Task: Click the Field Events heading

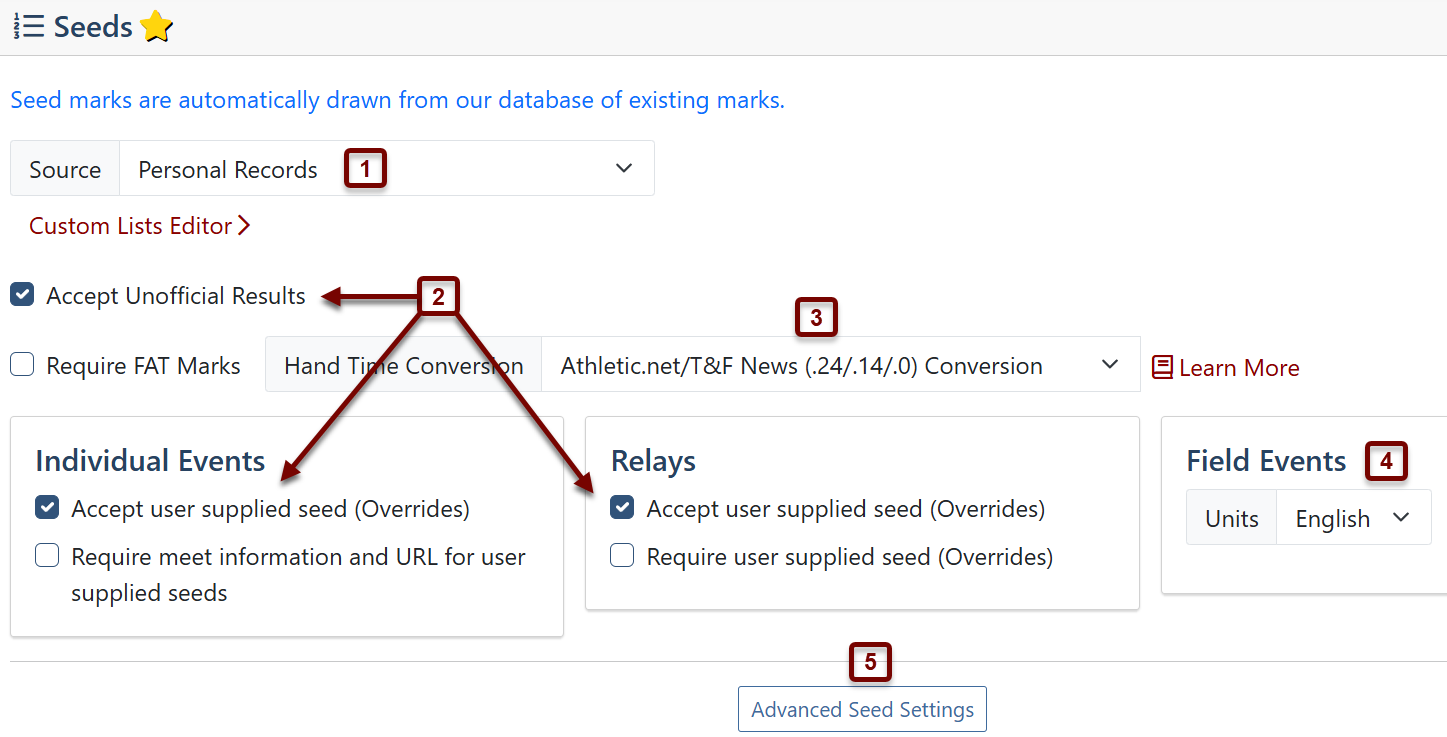Action: coord(1266,460)
